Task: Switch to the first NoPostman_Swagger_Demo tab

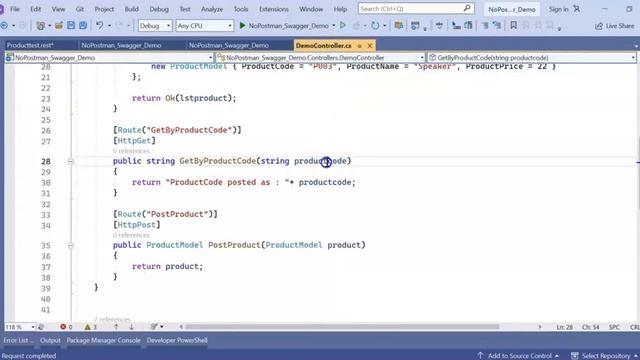Action: tap(121, 45)
